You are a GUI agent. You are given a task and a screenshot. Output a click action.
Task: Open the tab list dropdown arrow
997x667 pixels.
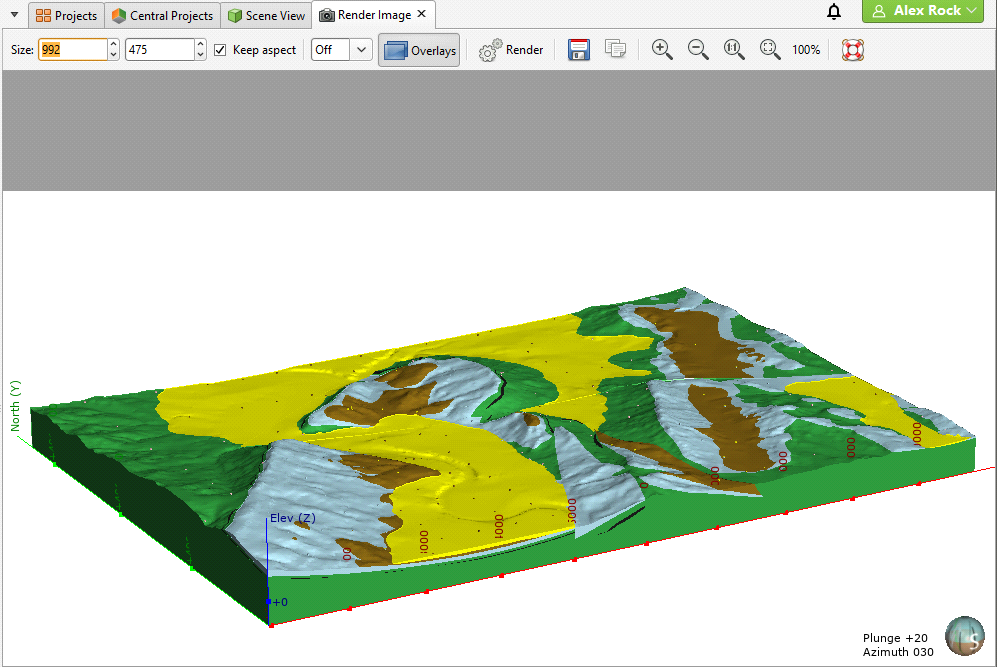click(14, 15)
